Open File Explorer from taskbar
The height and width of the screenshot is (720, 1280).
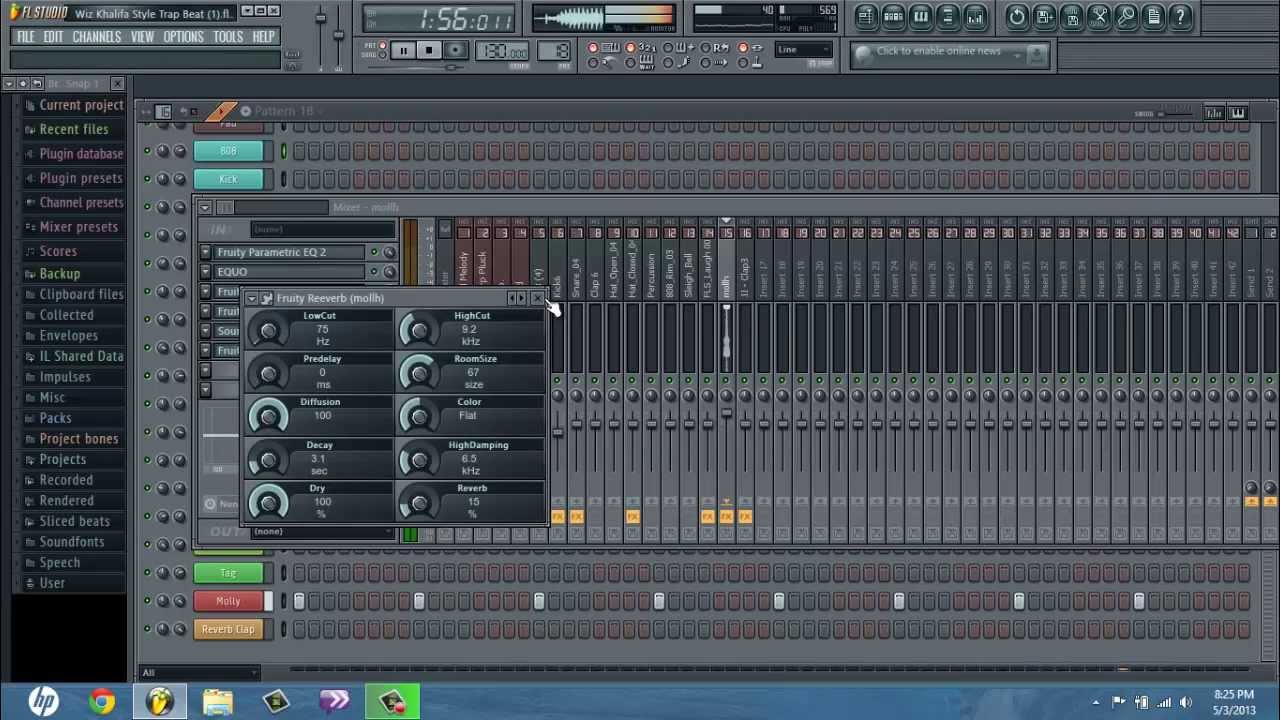[x=218, y=701]
